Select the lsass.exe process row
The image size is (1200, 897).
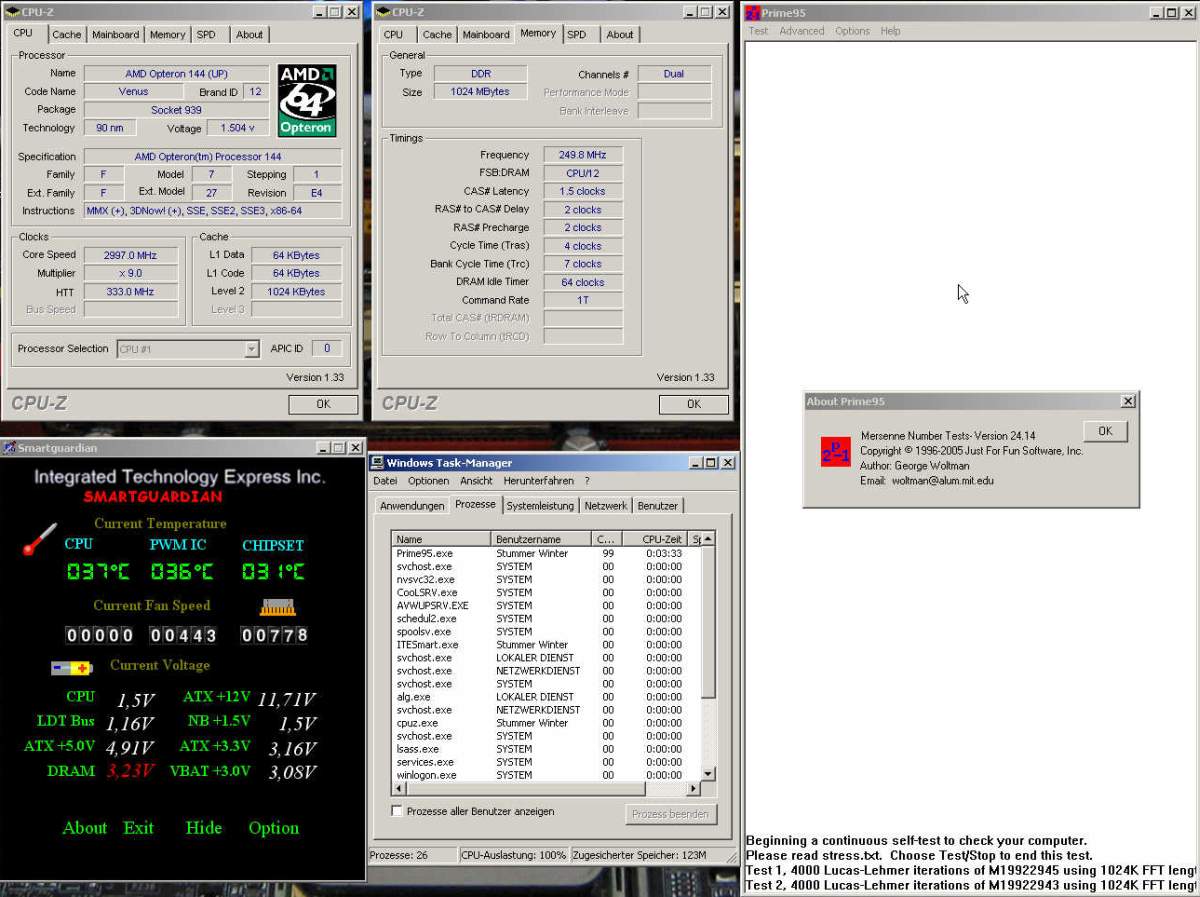pyautogui.click(x=546, y=748)
